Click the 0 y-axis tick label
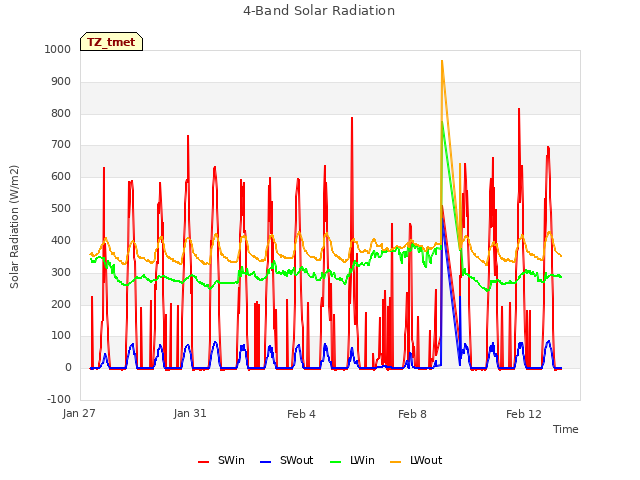Viewport: 640px width, 480px height. pos(68,367)
